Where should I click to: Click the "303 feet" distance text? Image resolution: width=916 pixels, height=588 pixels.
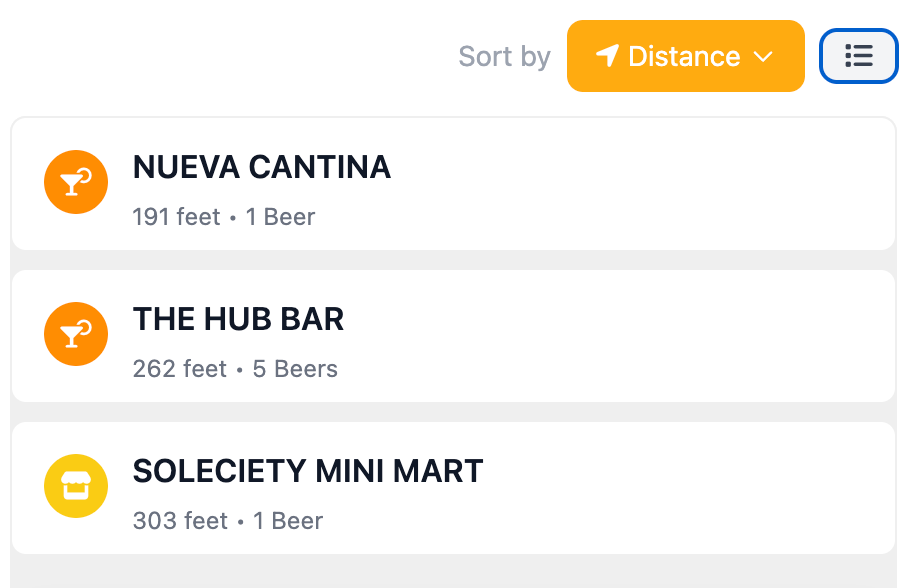pos(180,521)
